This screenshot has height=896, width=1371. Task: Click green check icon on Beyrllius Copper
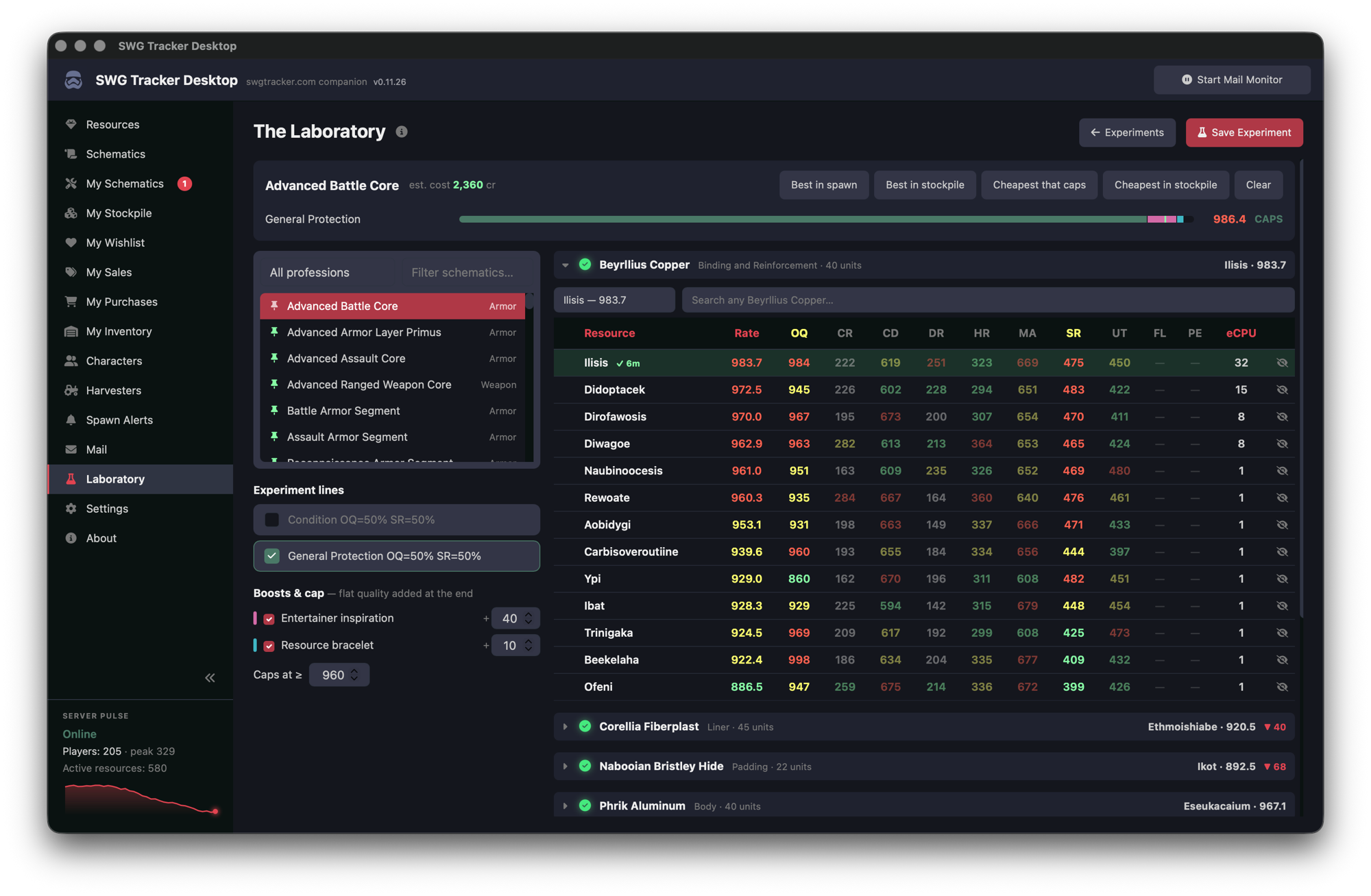[x=585, y=265]
